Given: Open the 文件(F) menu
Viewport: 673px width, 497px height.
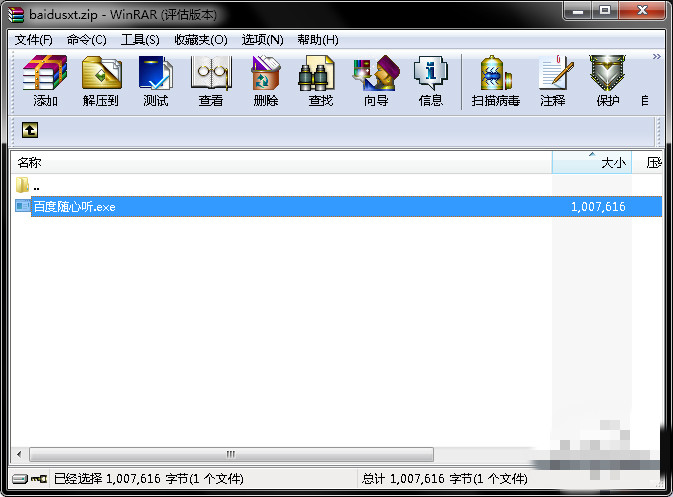Looking at the screenshot, I should point(33,40).
